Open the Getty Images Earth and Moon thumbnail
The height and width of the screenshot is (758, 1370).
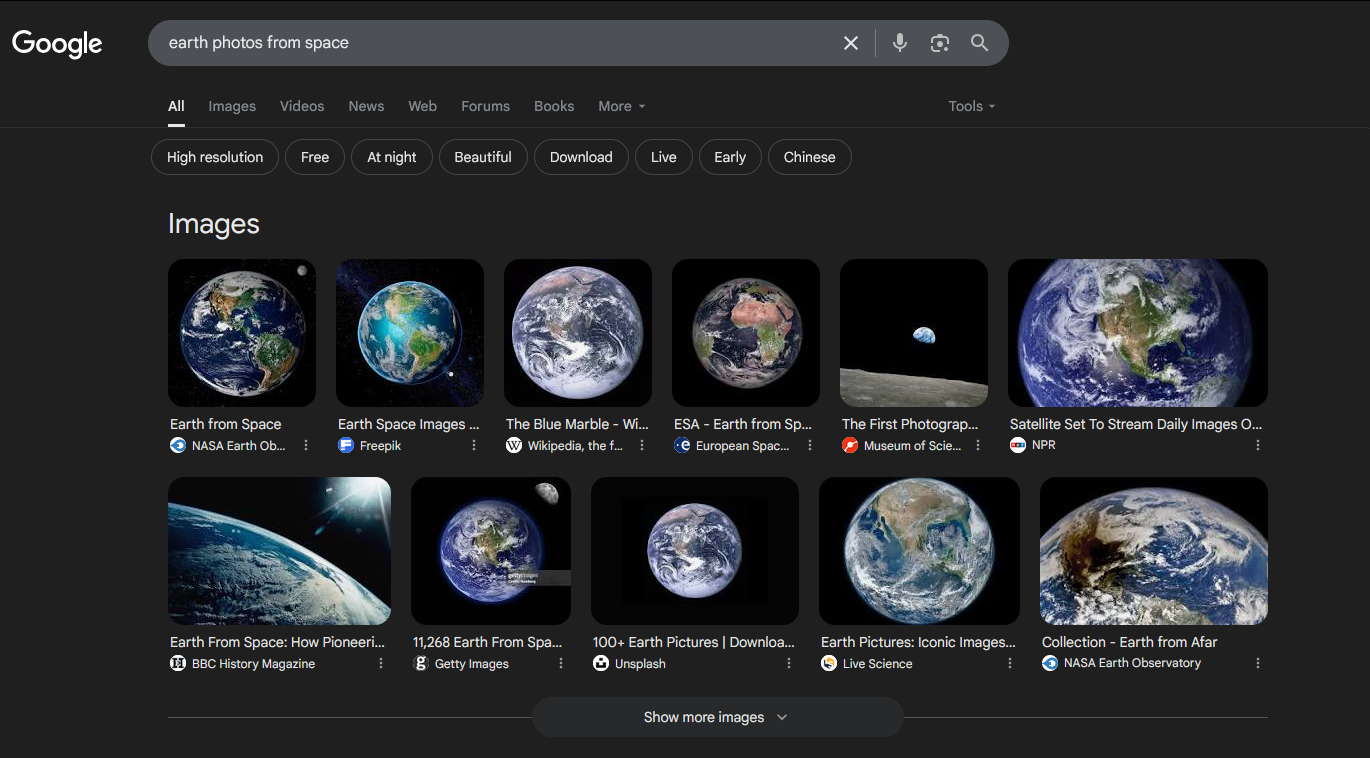click(491, 551)
